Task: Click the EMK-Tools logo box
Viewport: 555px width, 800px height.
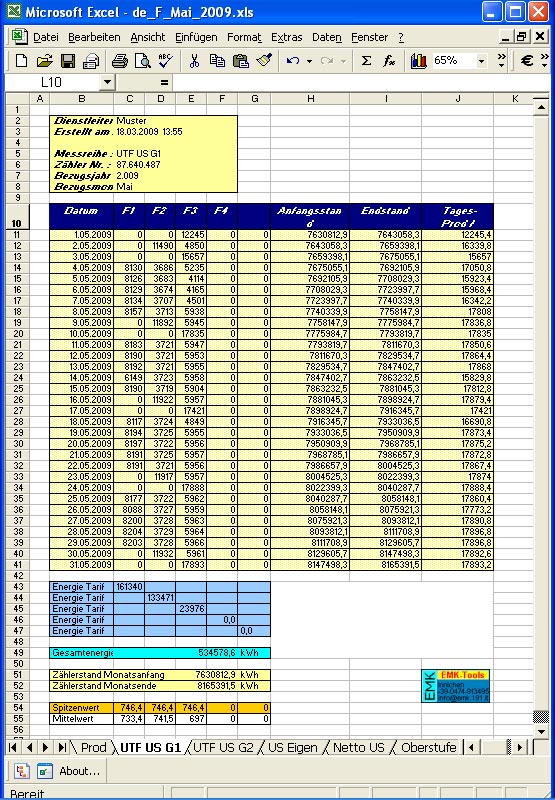Action: point(456,686)
